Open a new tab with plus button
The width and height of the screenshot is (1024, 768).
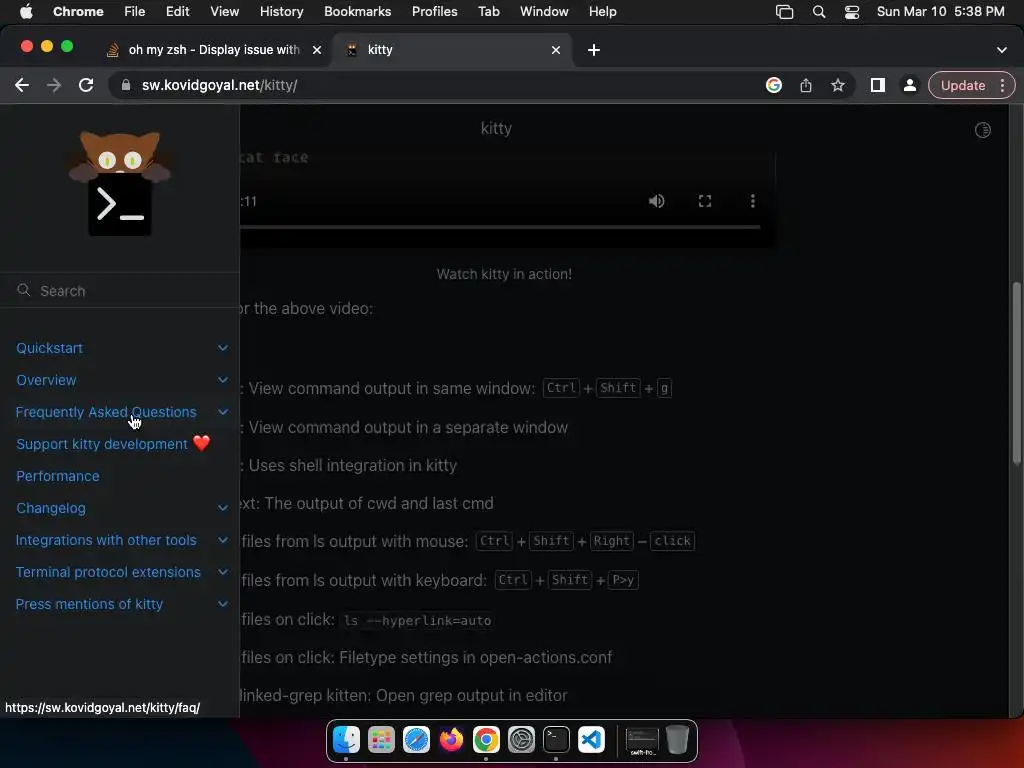(x=594, y=50)
